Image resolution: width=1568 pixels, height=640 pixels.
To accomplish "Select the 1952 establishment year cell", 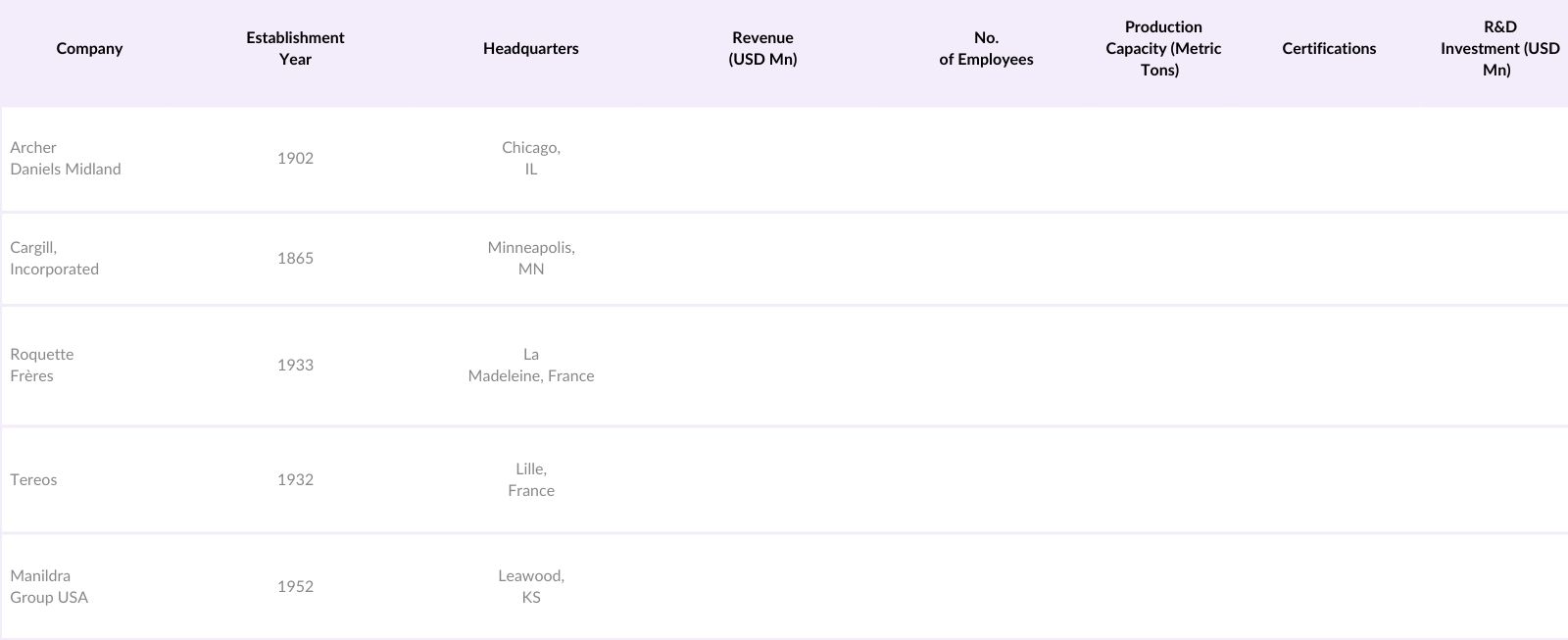I will point(295,587).
